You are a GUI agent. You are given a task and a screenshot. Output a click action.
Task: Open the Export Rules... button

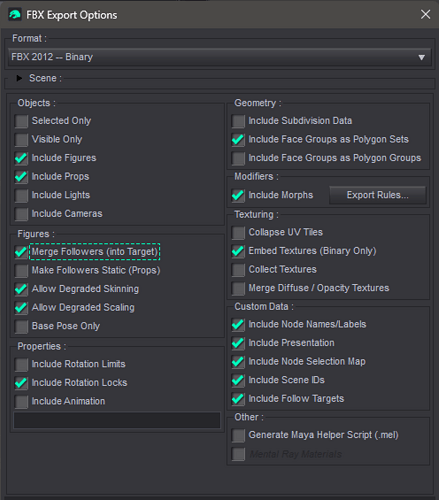pyautogui.click(x=378, y=195)
